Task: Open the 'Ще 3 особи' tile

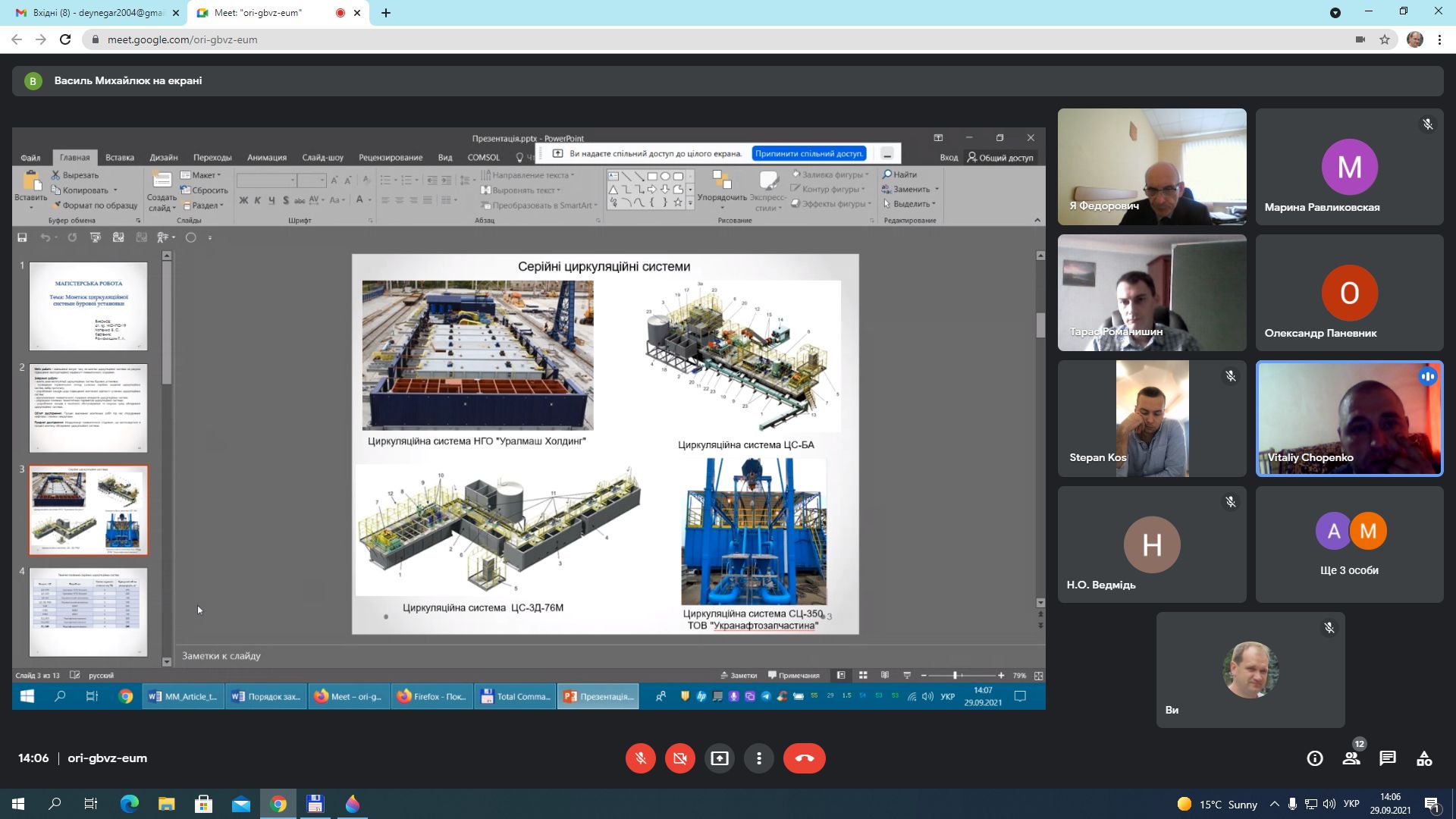Action: [1349, 544]
